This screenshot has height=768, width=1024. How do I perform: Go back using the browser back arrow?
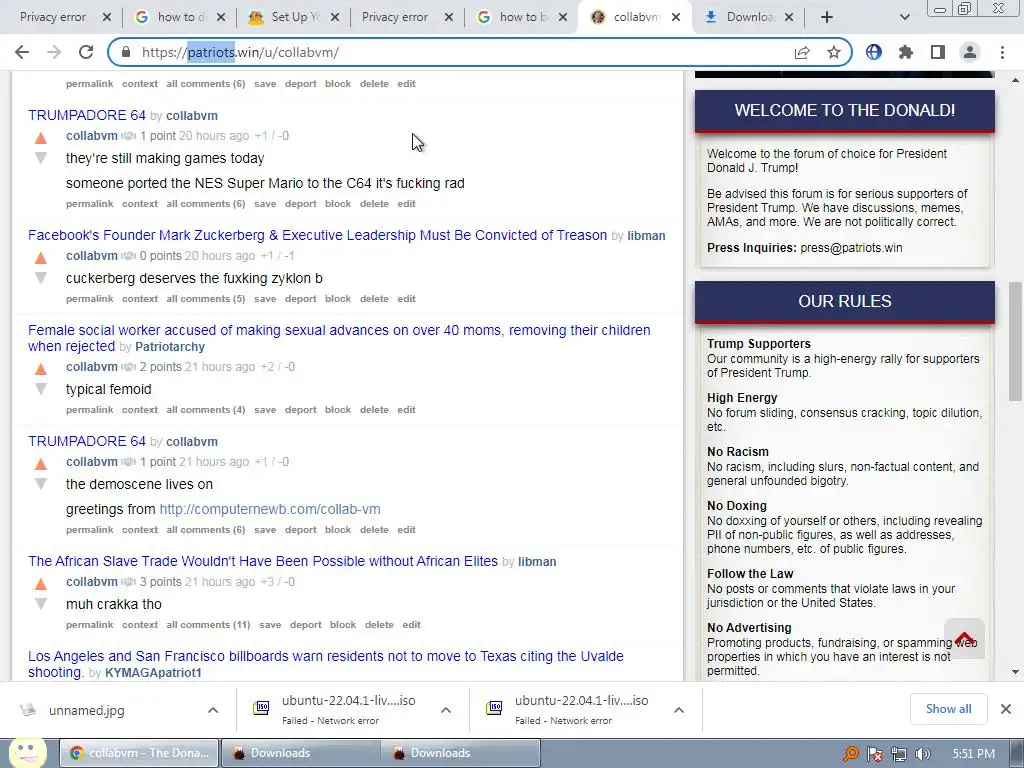point(22,52)
